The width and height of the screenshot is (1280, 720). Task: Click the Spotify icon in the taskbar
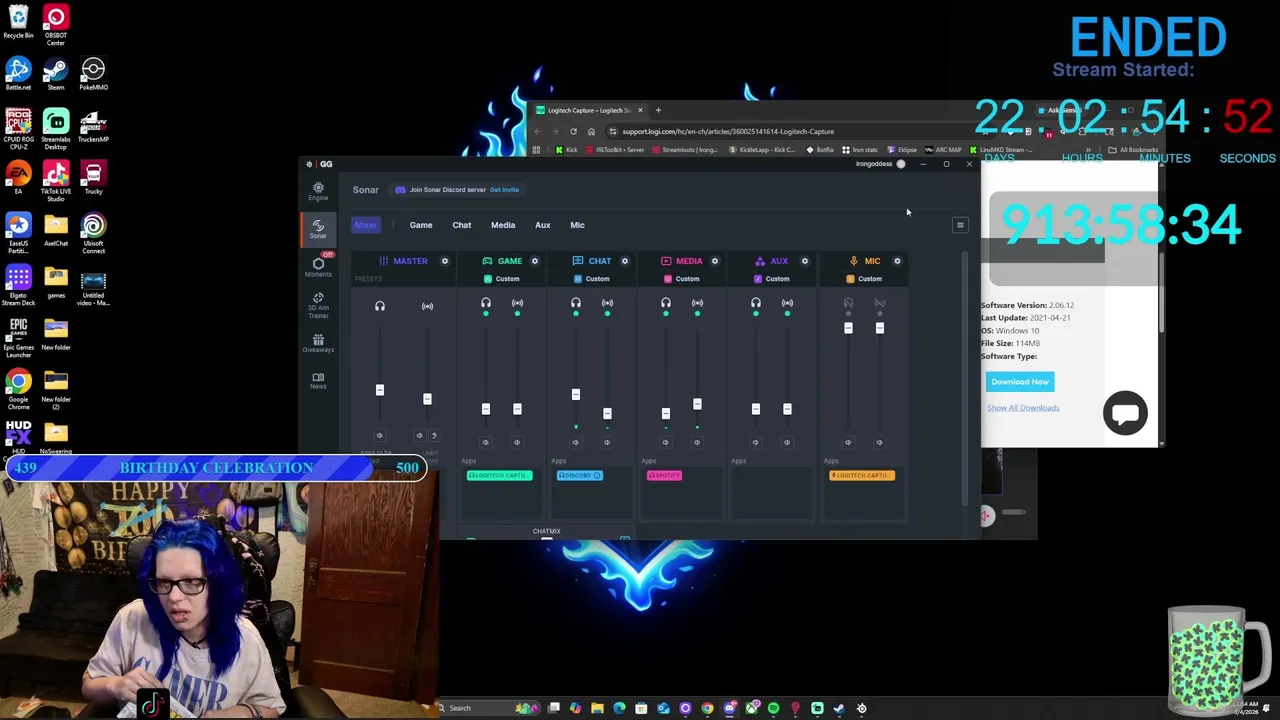coord(773,708)
